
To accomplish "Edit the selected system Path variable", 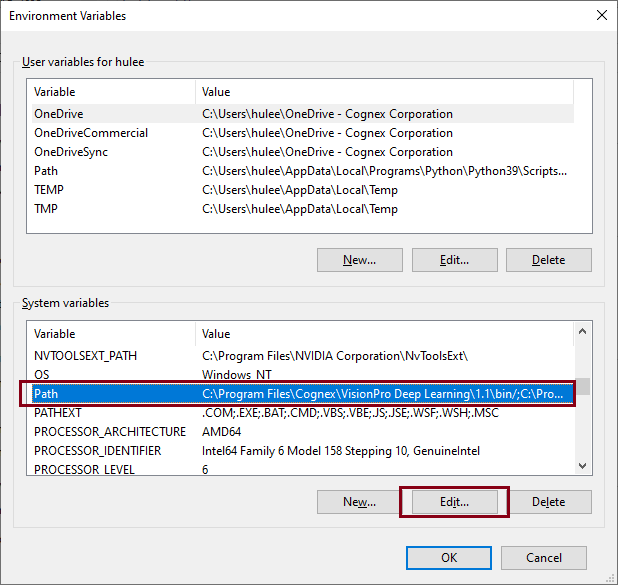I will coord(454,502).
